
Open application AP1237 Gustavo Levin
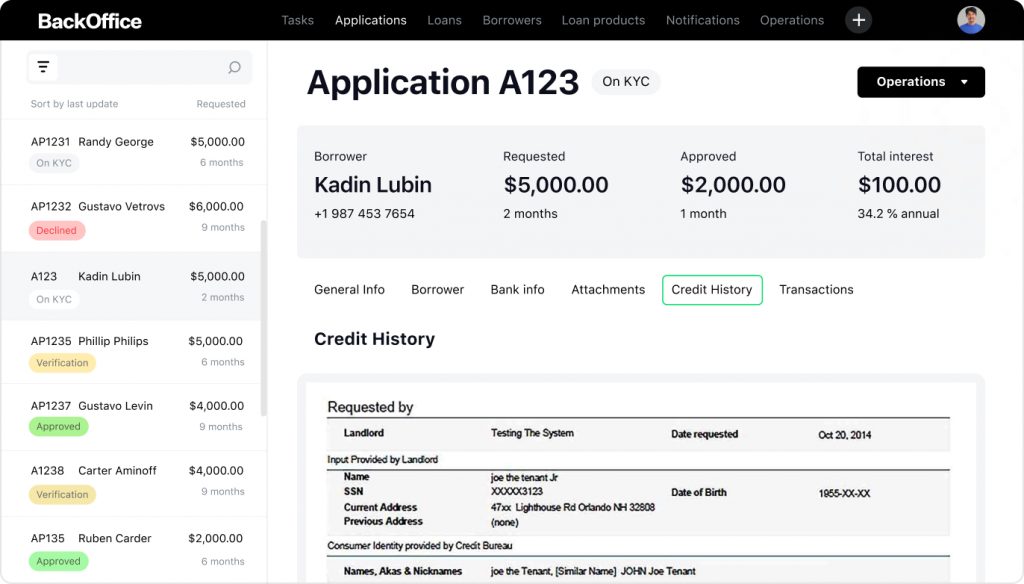tap(133, 417)
